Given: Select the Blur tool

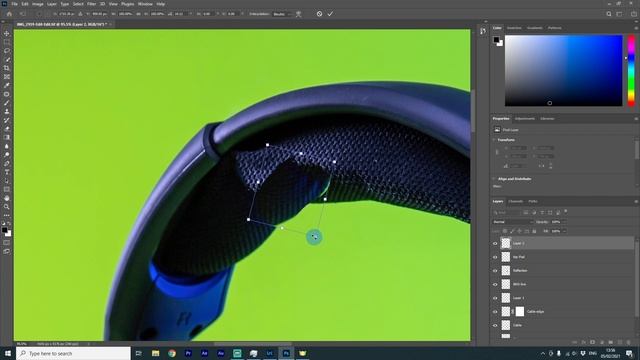Looking at the screenshot, I should [x=7, y=146].
